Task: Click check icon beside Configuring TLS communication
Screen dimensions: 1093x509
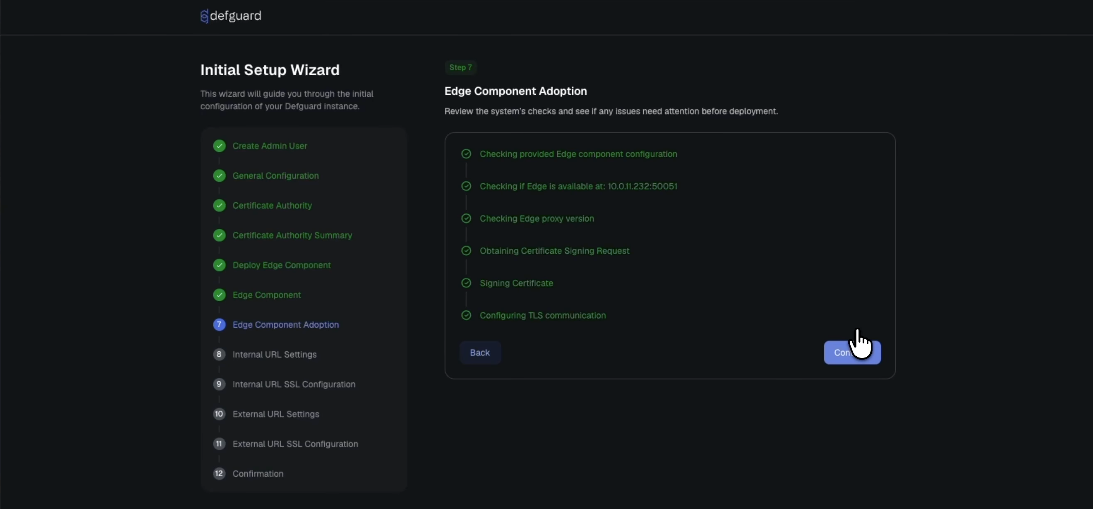Action: point(466,315)
